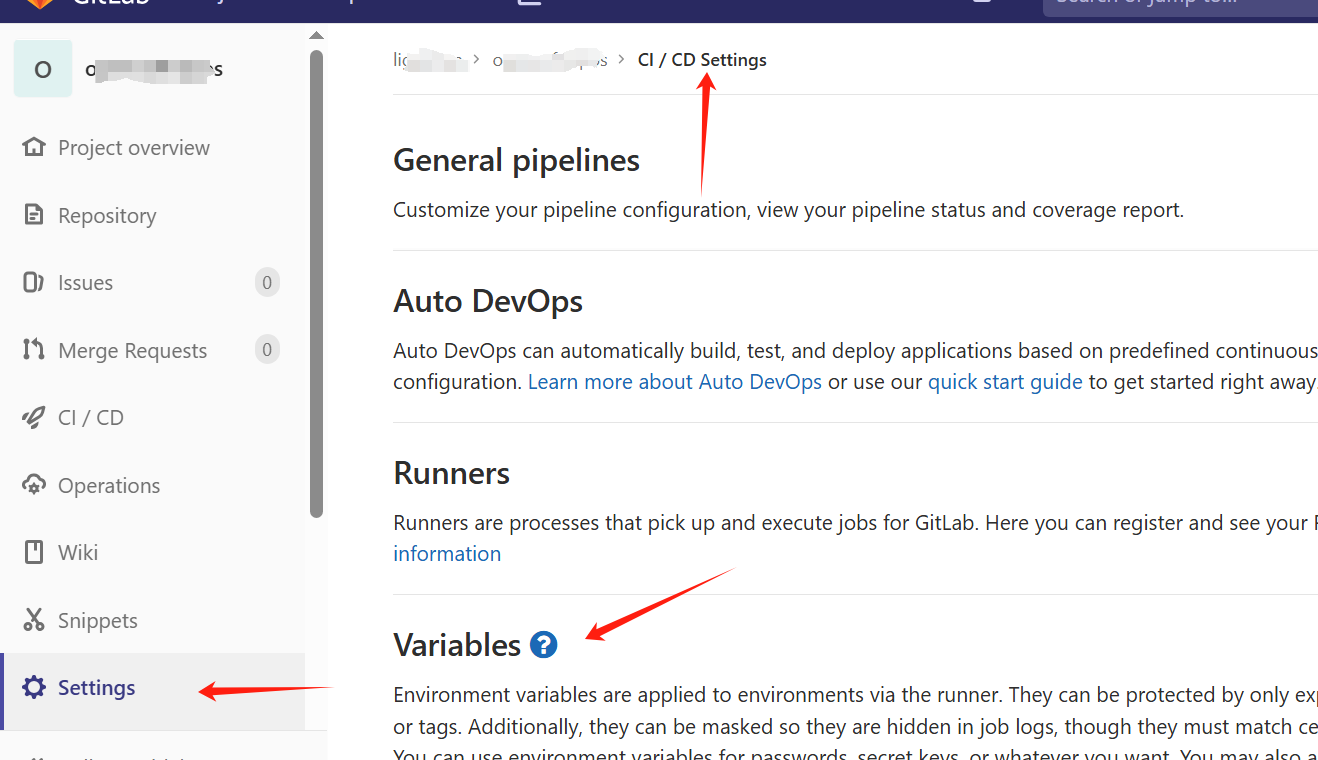The image size is (1318, 760).
Task: Open Snippets in the sidebar
Action: [x=98, y=621]
